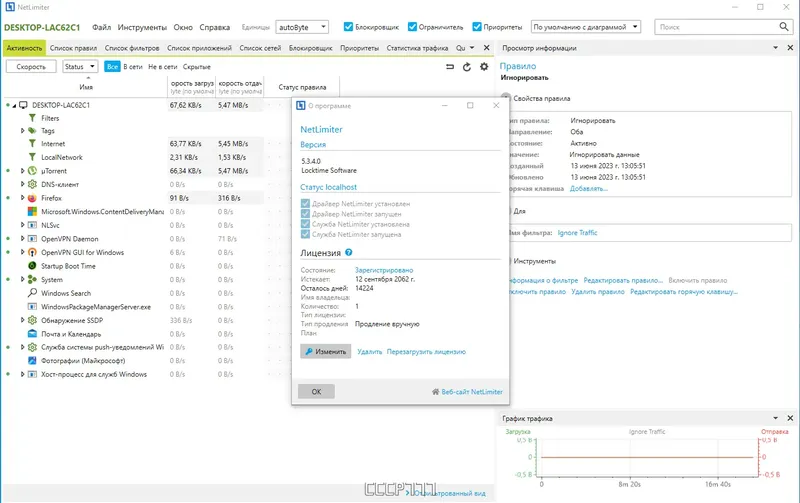
Task: Click the collapse-arrows icon left of refresh
Action: point(449,67)
